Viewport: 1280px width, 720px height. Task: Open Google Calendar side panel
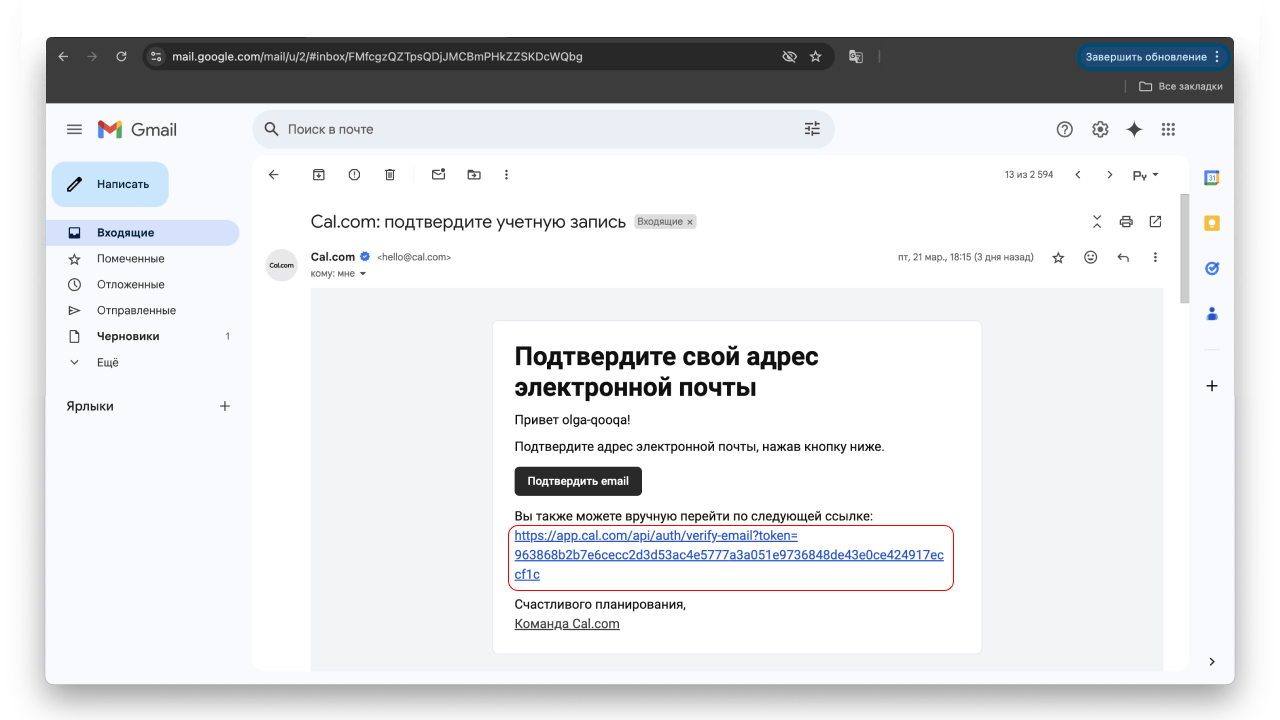[x=1212, y=178]
